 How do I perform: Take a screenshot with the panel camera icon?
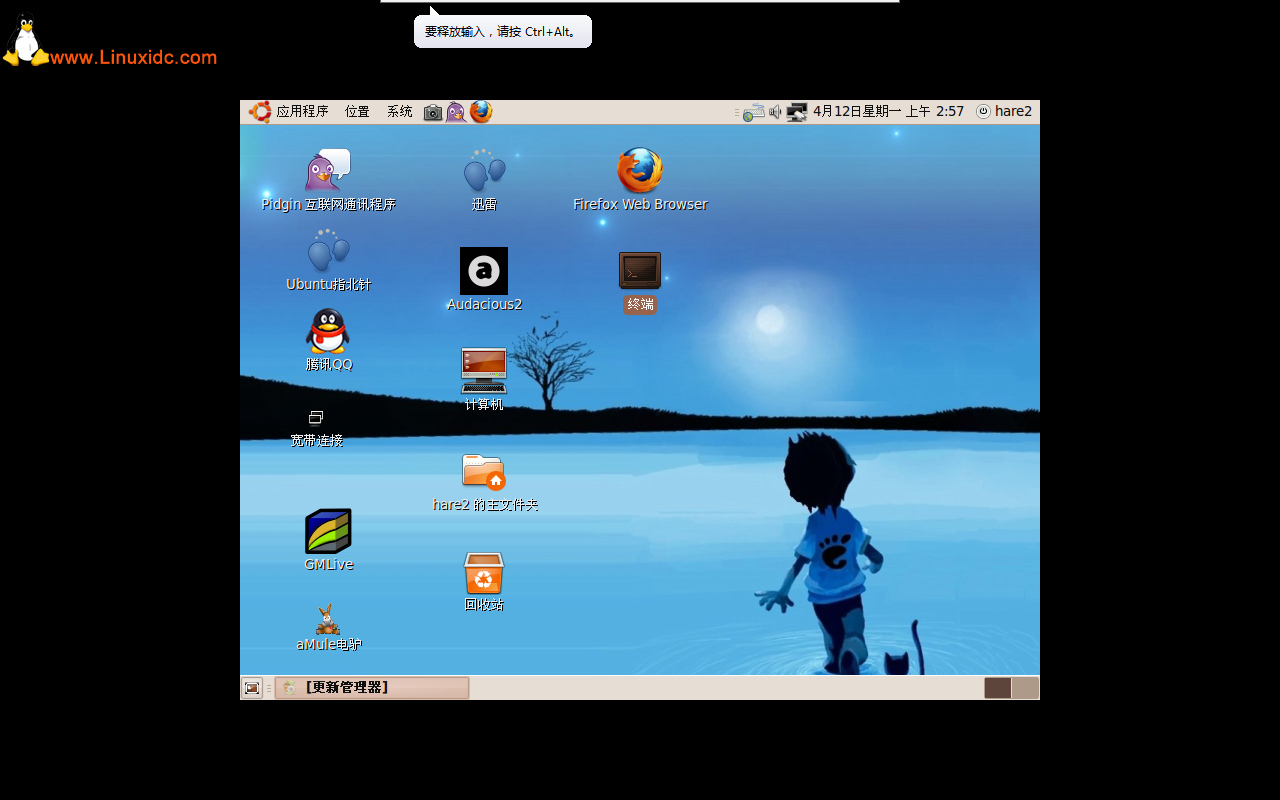(x=432, y=111)
